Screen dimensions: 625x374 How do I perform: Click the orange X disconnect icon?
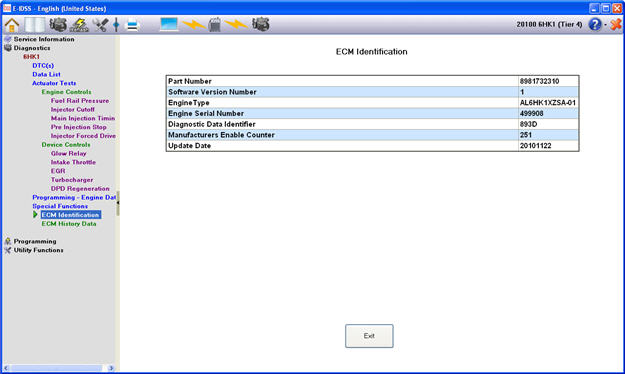point(616,24)
